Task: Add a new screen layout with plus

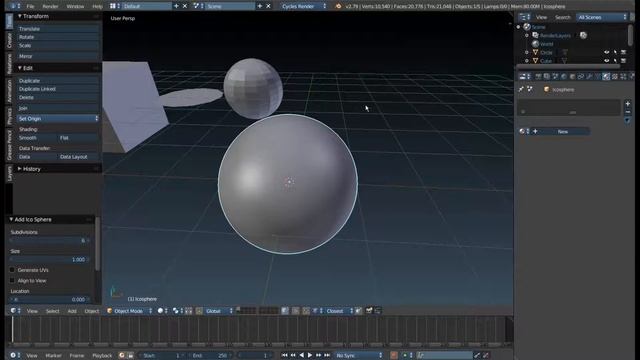Action: pos(176,6)
